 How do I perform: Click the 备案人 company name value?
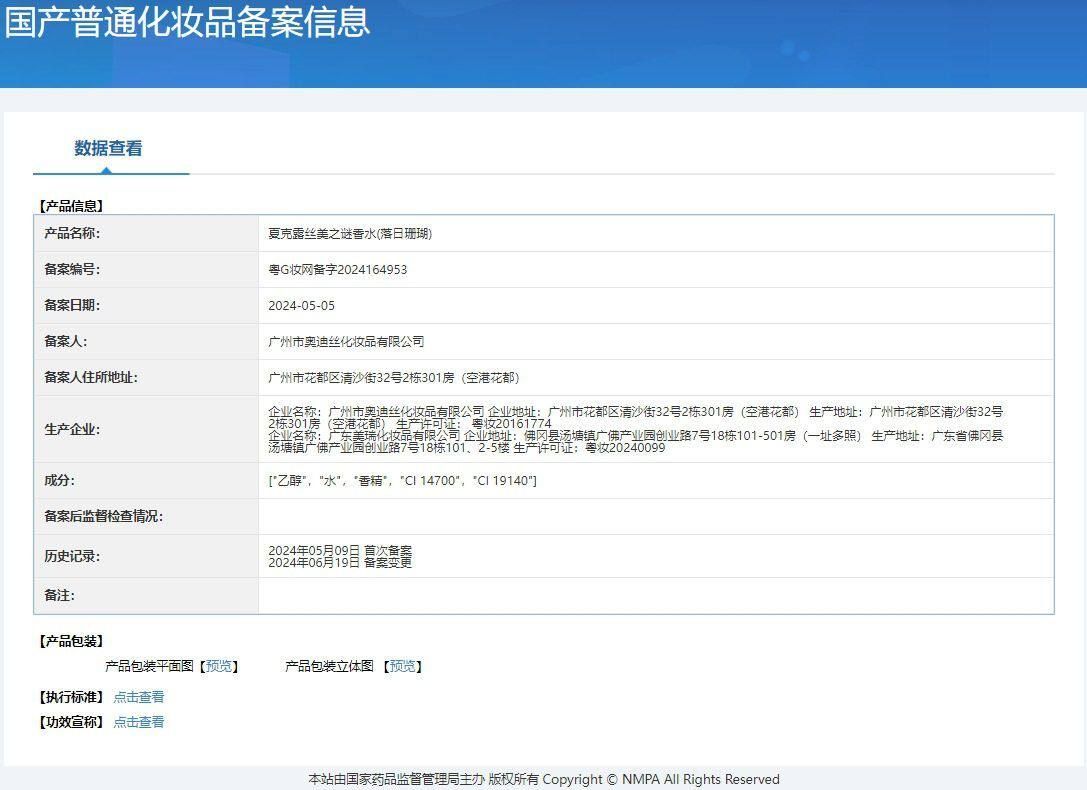click(346, 342)
